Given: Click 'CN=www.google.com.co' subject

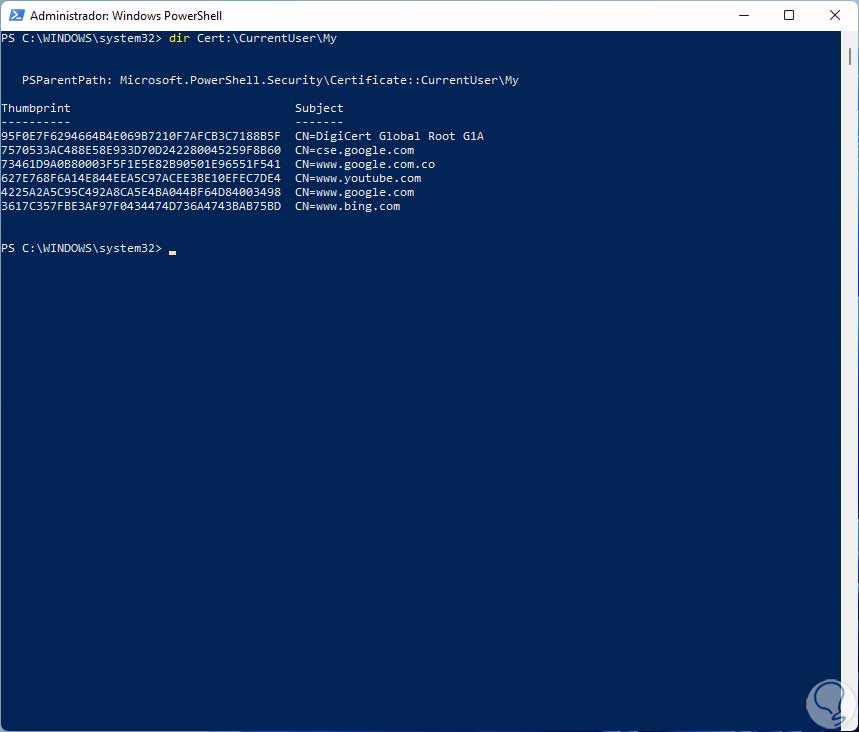Looking at the screenshot, I should pyautogui.click(x=365, y=164).
